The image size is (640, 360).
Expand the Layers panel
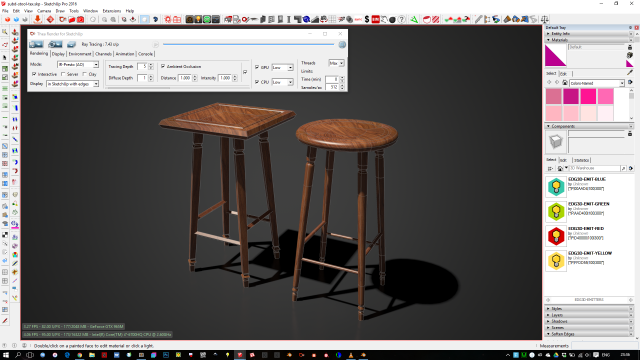(548, 315)
